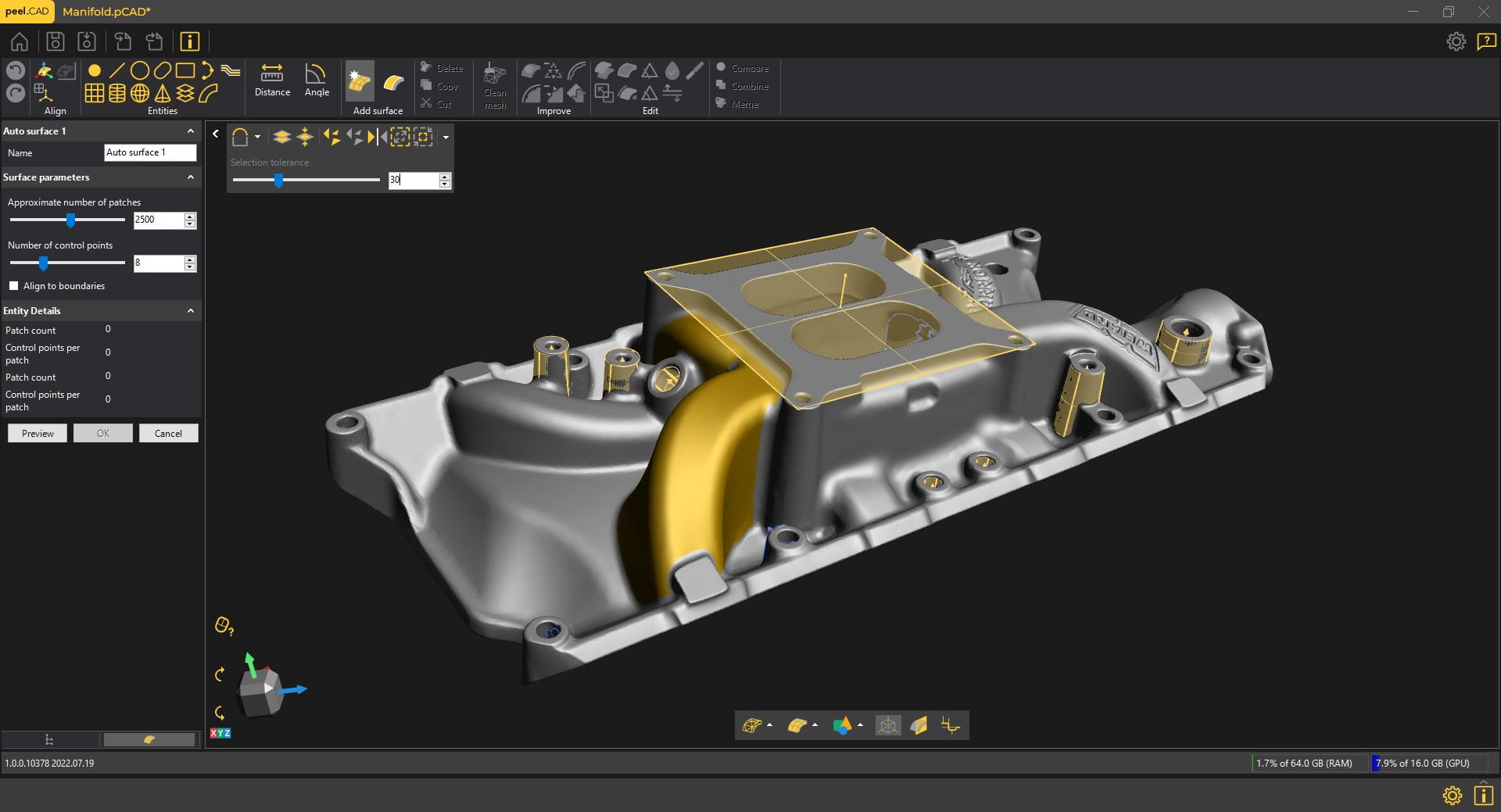Click the Selection tolerance slider handle

coord(278,181)
